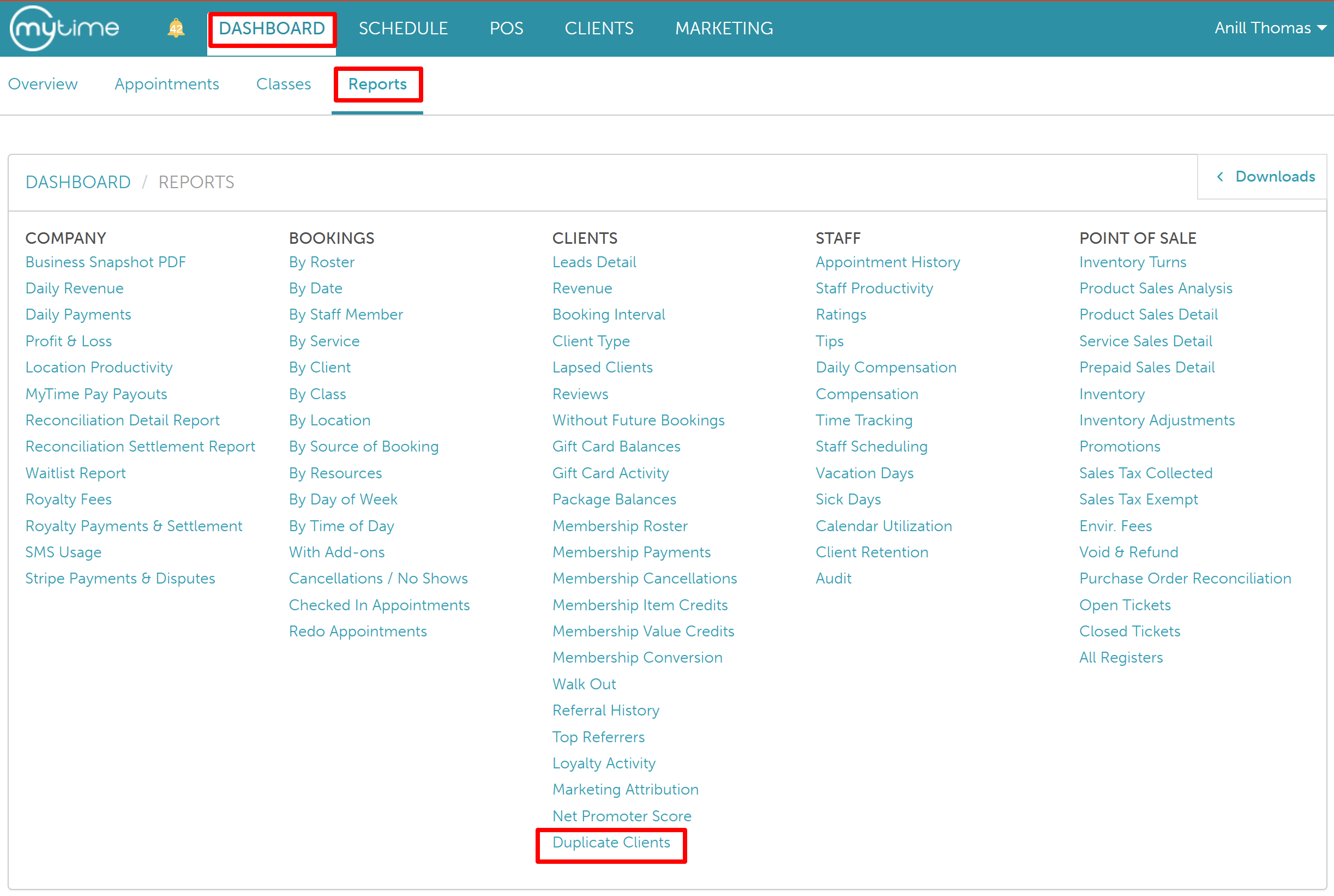Viewport: 1334px width, 896px height.
Task: Click the DASHBOARD breadcrumb link
Action: click(x=79, y=182)
